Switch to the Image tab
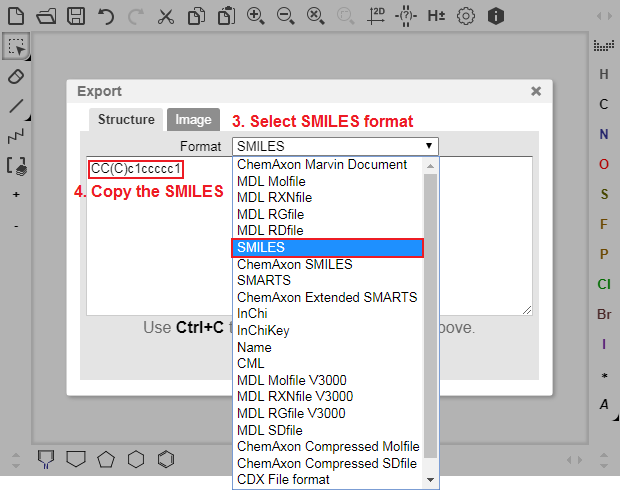This screenshot has height=490, width=620. point(193,119)
